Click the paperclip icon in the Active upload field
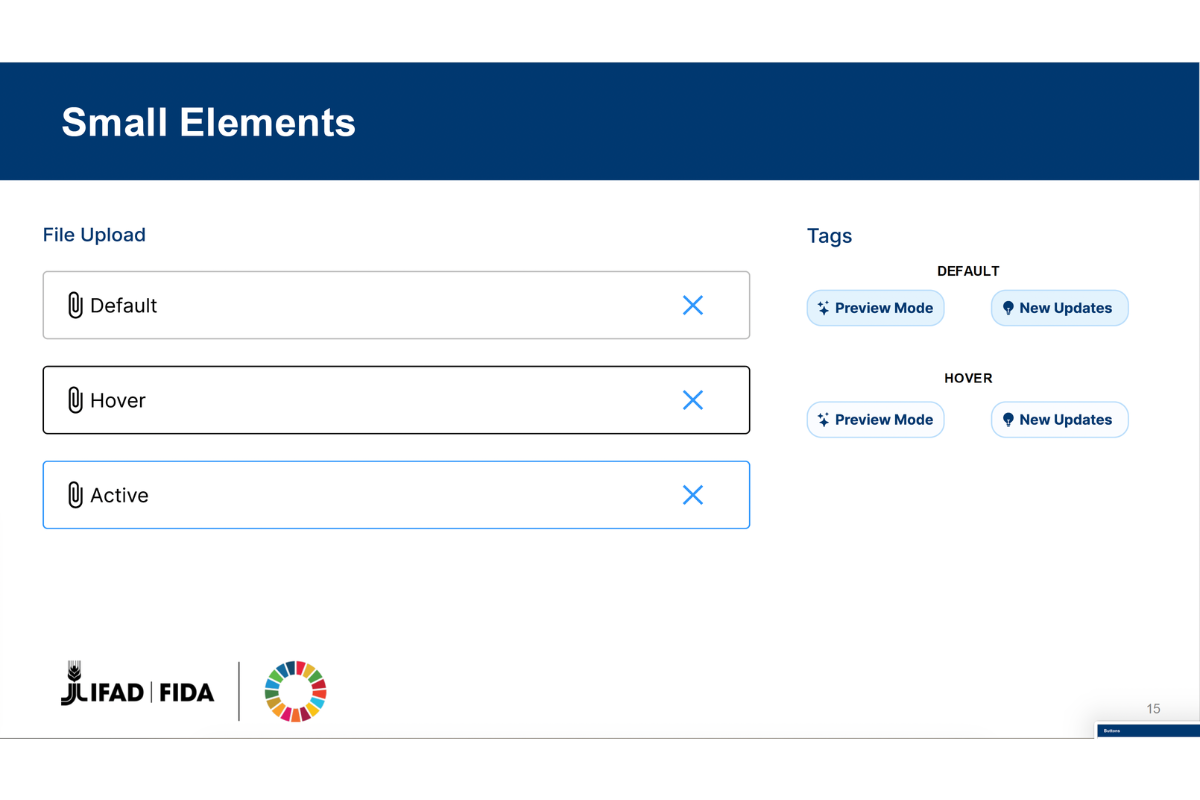Image resolution: width=1200 pixels, height=800 pixels. click(x=75, y=495)
